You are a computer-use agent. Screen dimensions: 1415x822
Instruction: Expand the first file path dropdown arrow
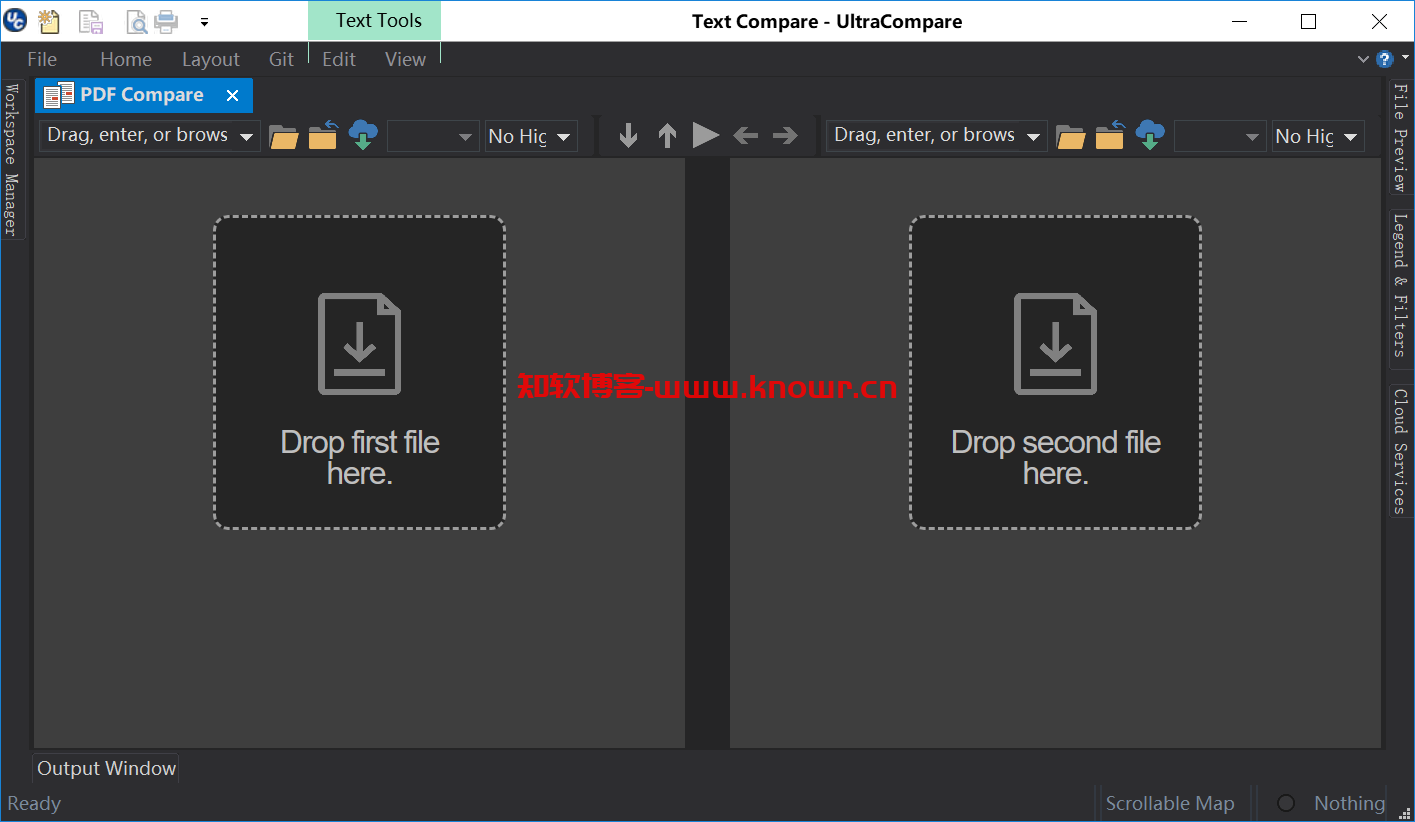pyautogui.click(x=247, y=136)
